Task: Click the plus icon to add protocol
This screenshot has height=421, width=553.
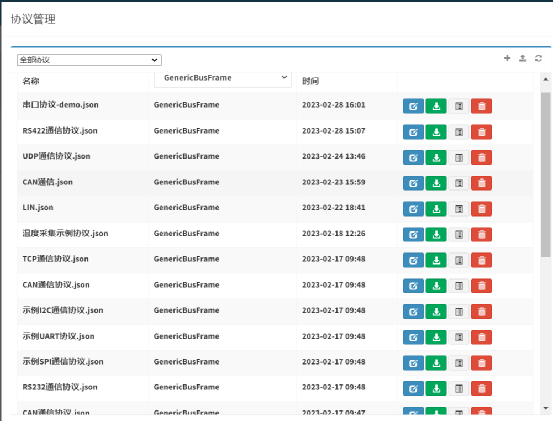Action: coord(507,58)
